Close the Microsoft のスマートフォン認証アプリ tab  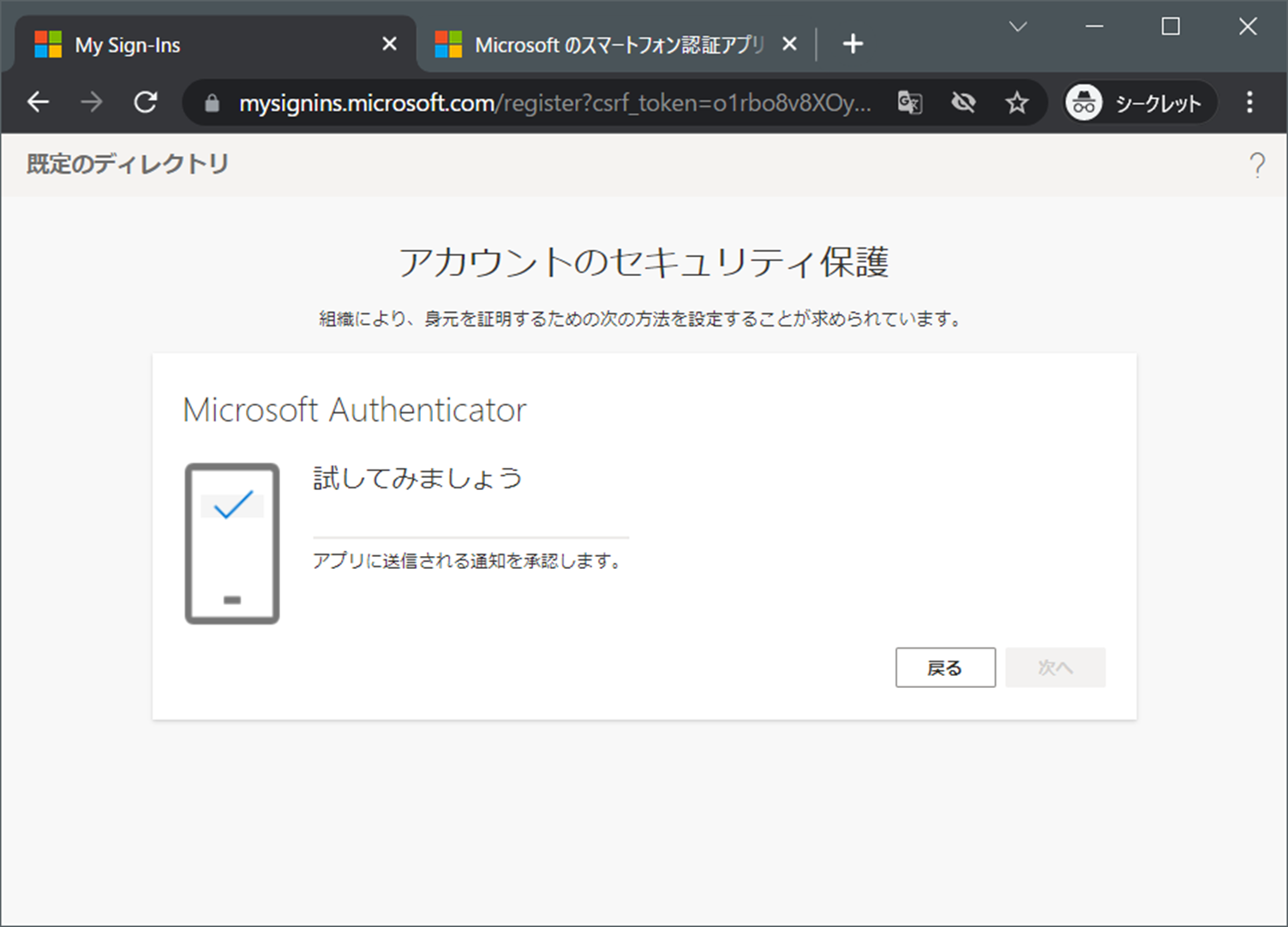pos(789,44)
